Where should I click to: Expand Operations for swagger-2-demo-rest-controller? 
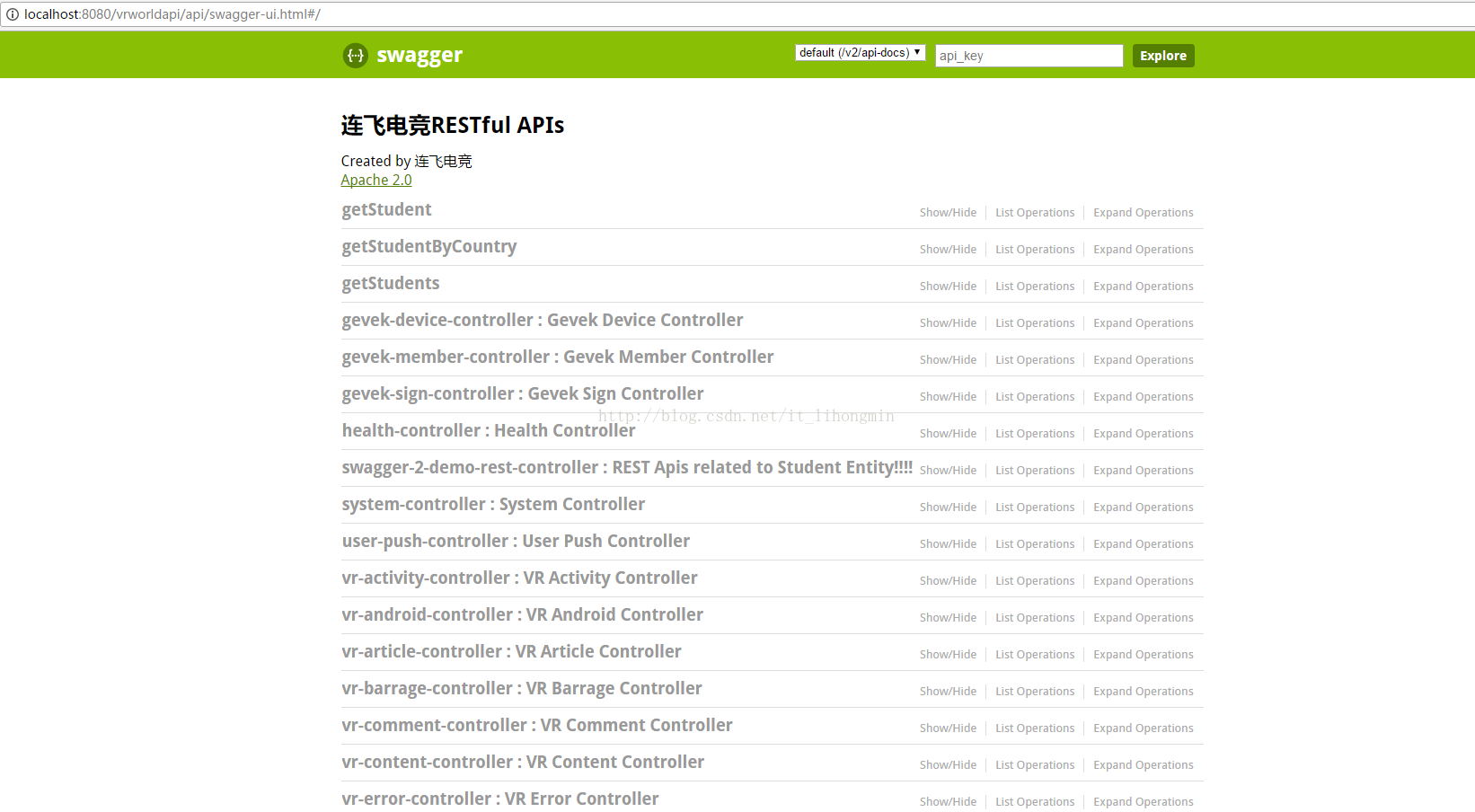1144,471
